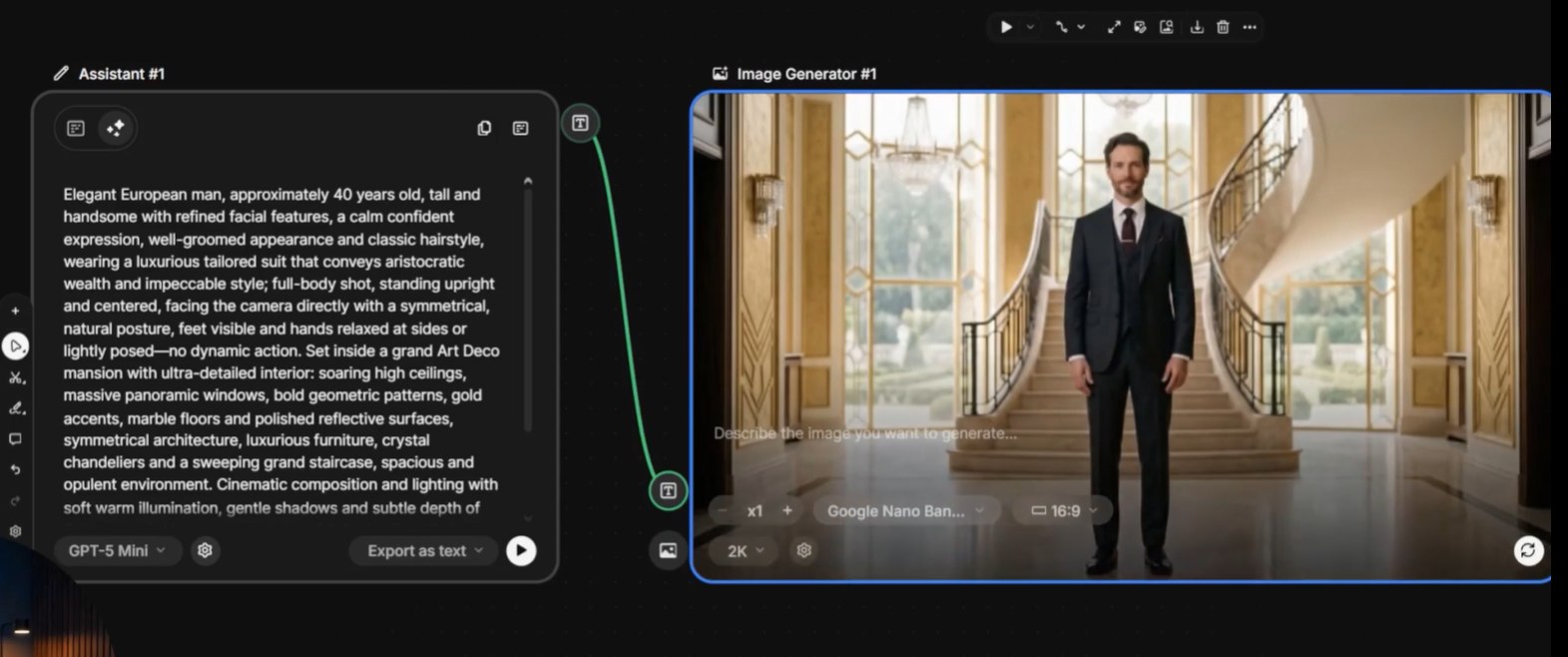Click the image prompt description field
The image size is (1568, 657).
coord(864,433)
